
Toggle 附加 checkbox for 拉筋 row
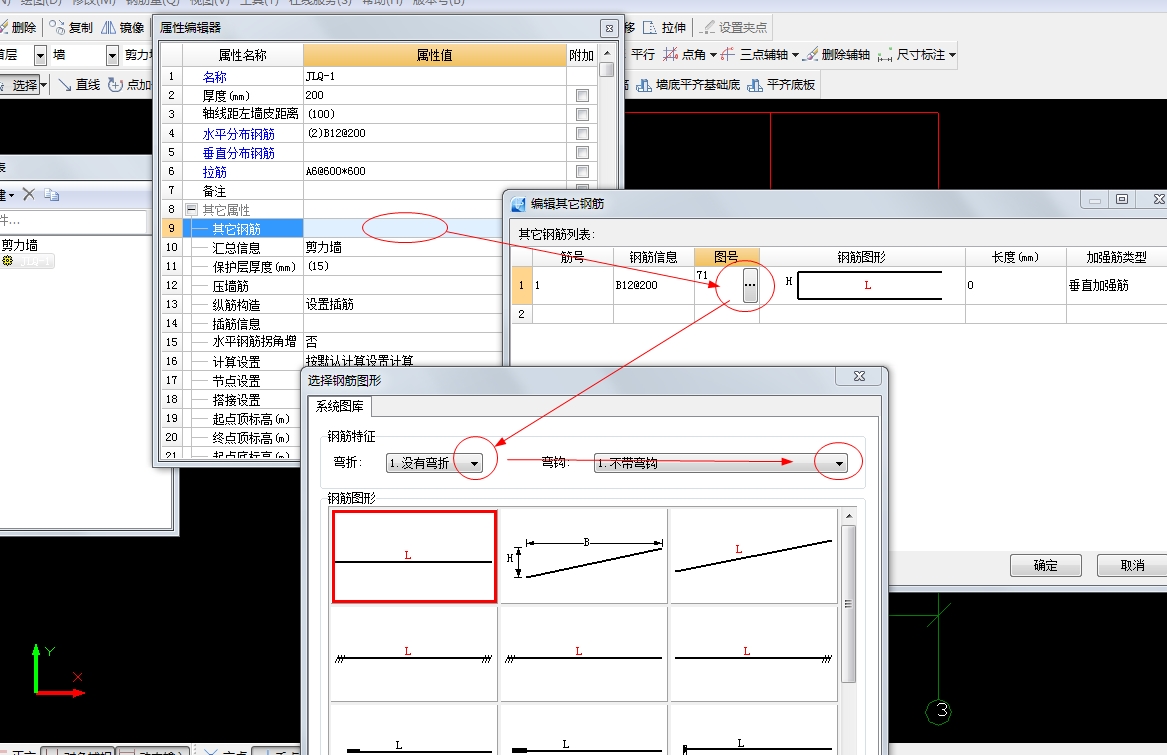click(x=582, y=171)
